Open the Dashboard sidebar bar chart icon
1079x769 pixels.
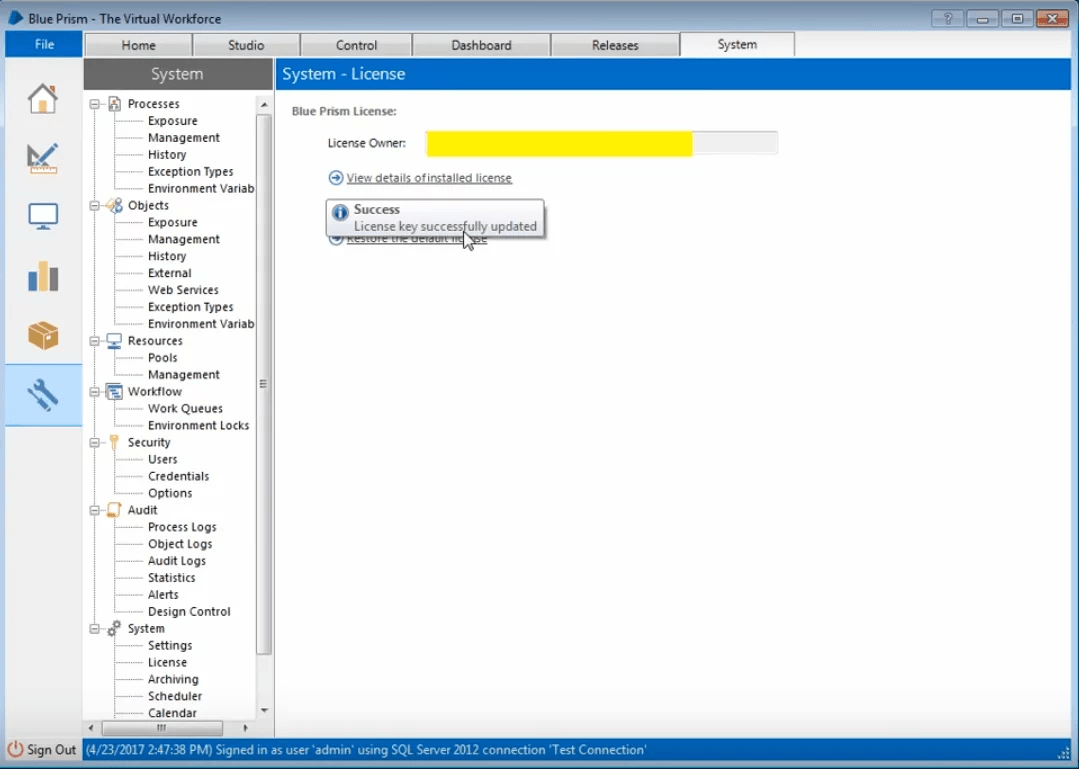click(x=43, y=276)
